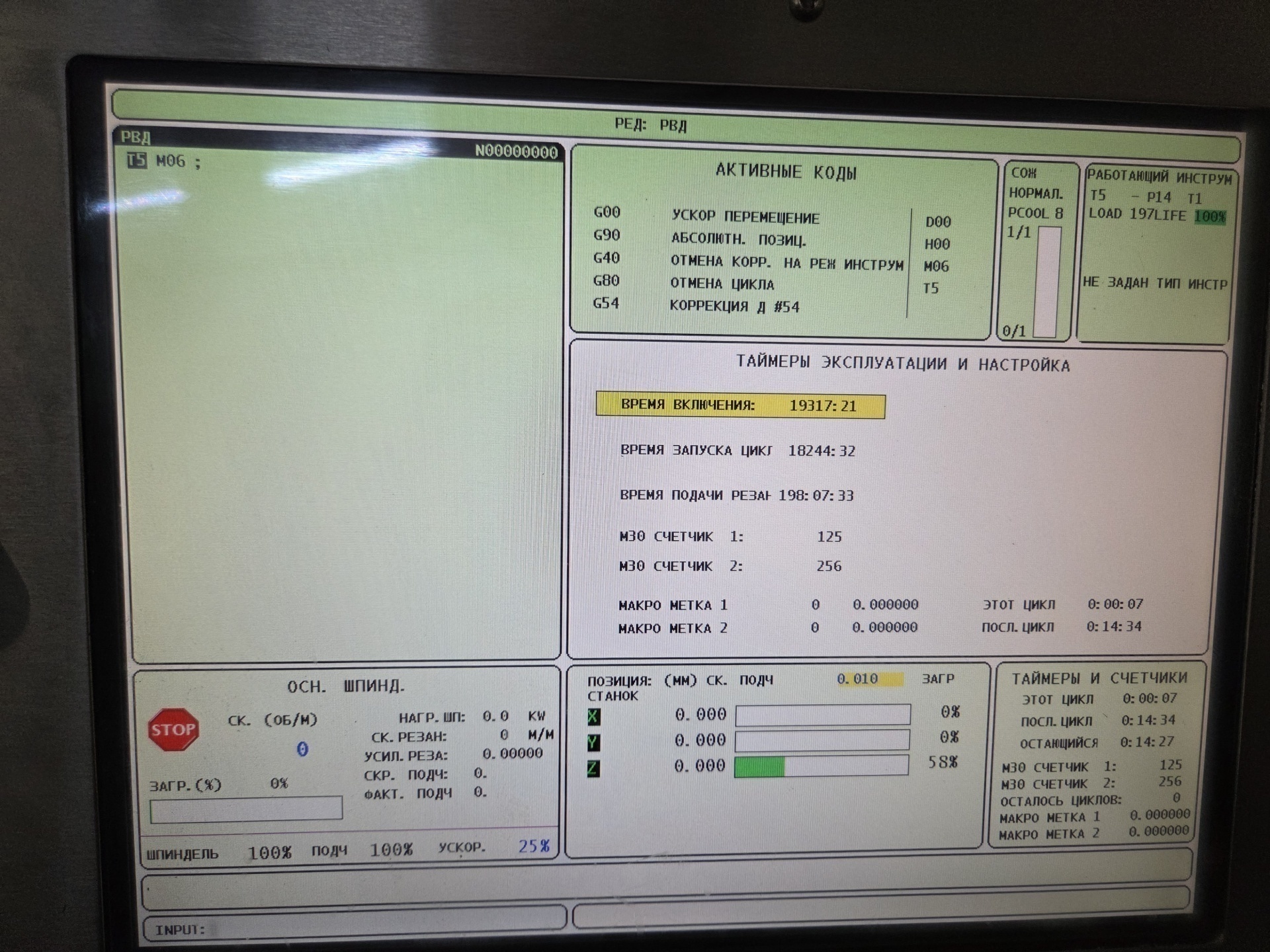The width and height of the screenshot is (1270, 952).
Task: Click the green LIFE 100% indicator
Action: pos(1210,216)
